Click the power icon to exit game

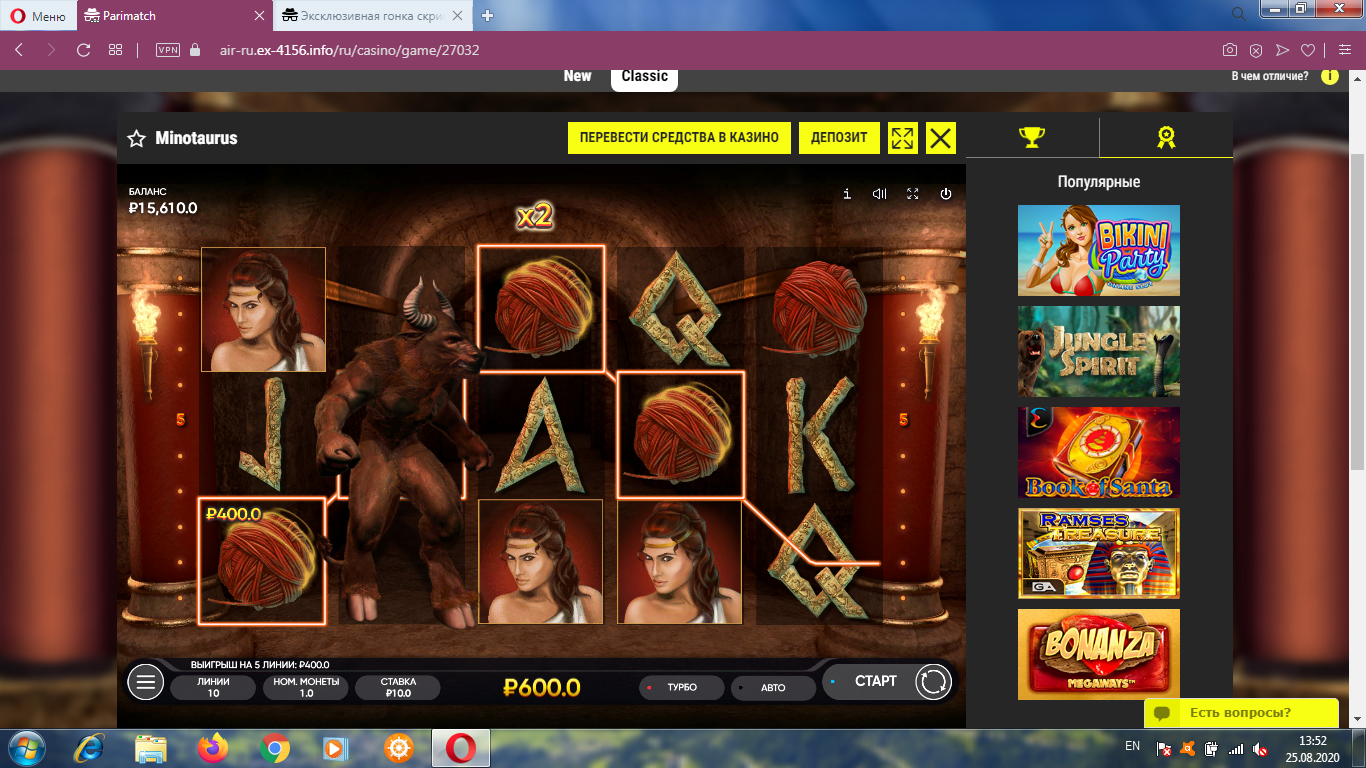(946, 194)
